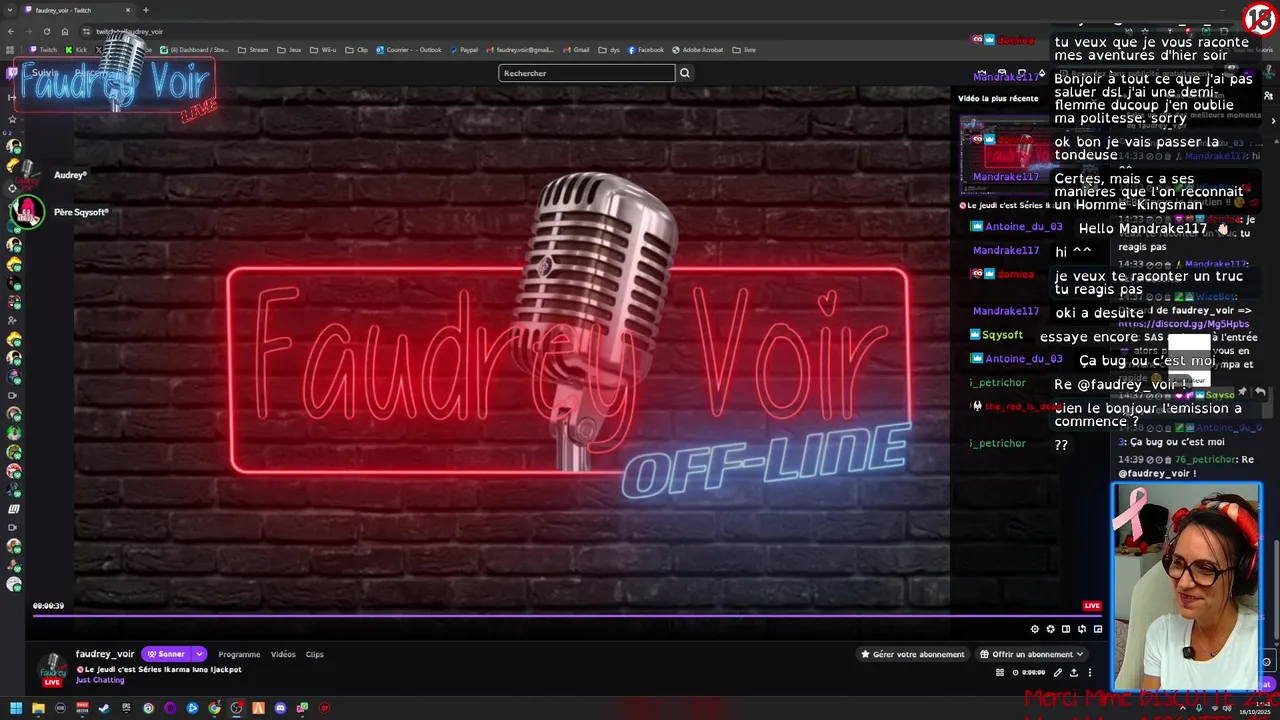Expand the arrow beside Sonner button

click(x=199, y=654)
